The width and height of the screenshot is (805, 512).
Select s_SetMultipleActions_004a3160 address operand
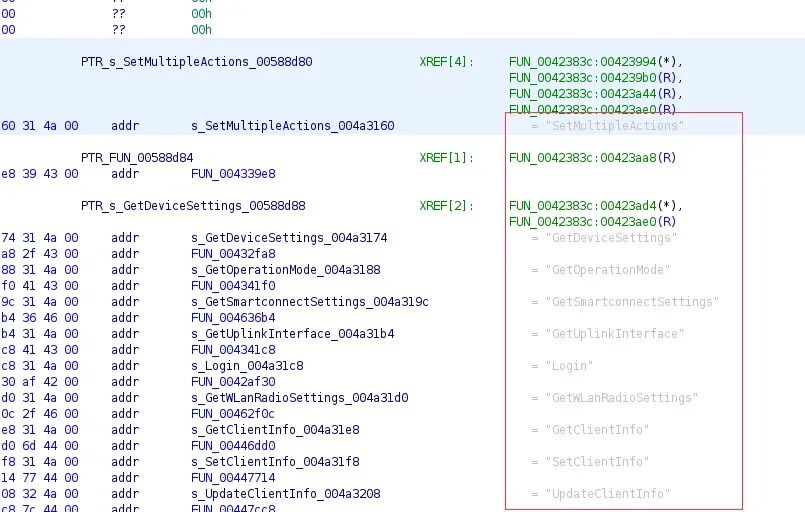(293, 126)
